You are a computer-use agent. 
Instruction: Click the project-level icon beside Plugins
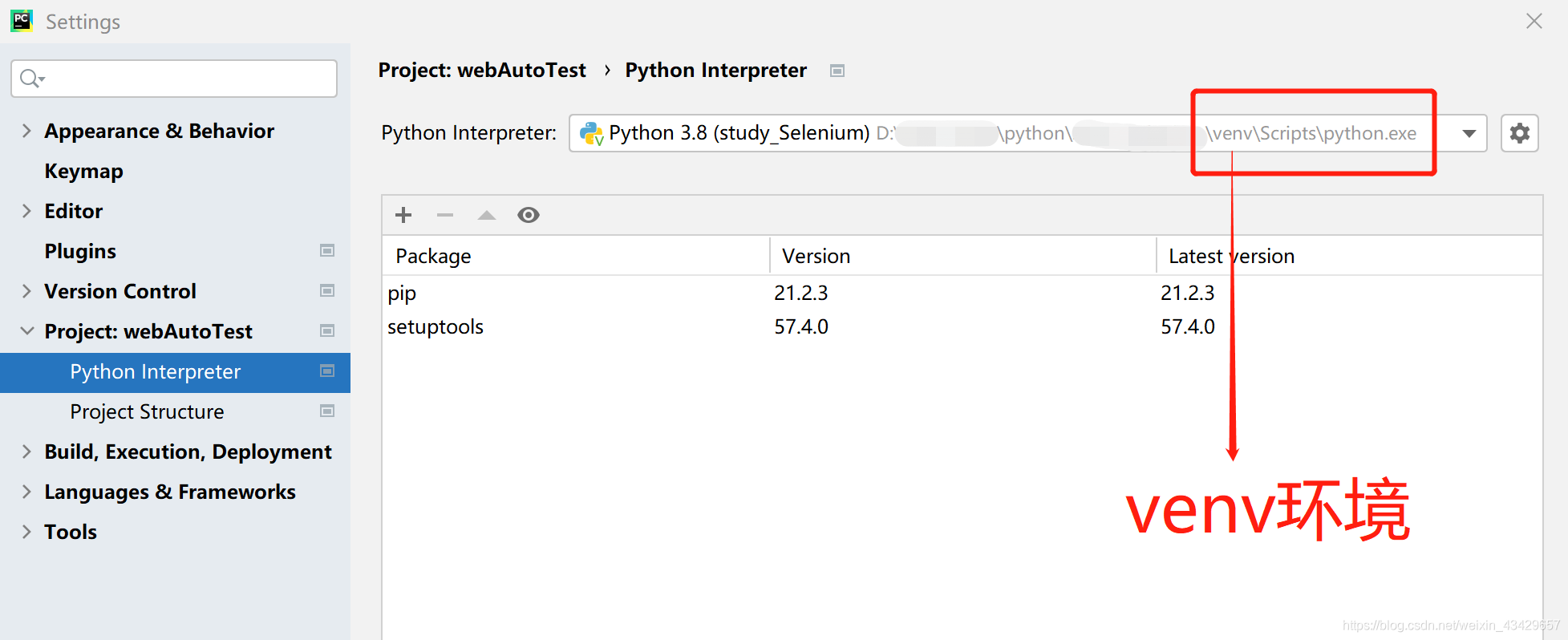coord(327,251)
